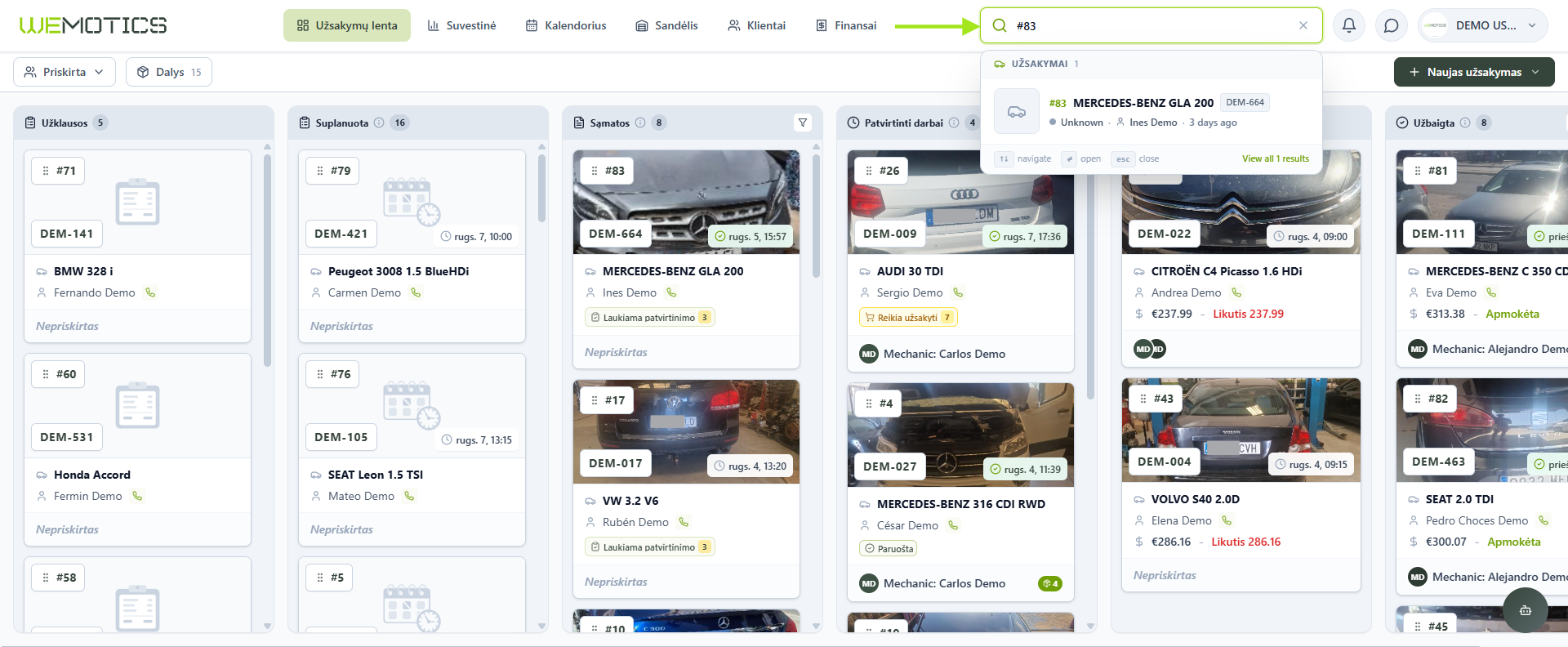This screenshot has width=1568, height=647.
Task: Call Rubén Demo via phone icon
Action: tap(684, 522)
